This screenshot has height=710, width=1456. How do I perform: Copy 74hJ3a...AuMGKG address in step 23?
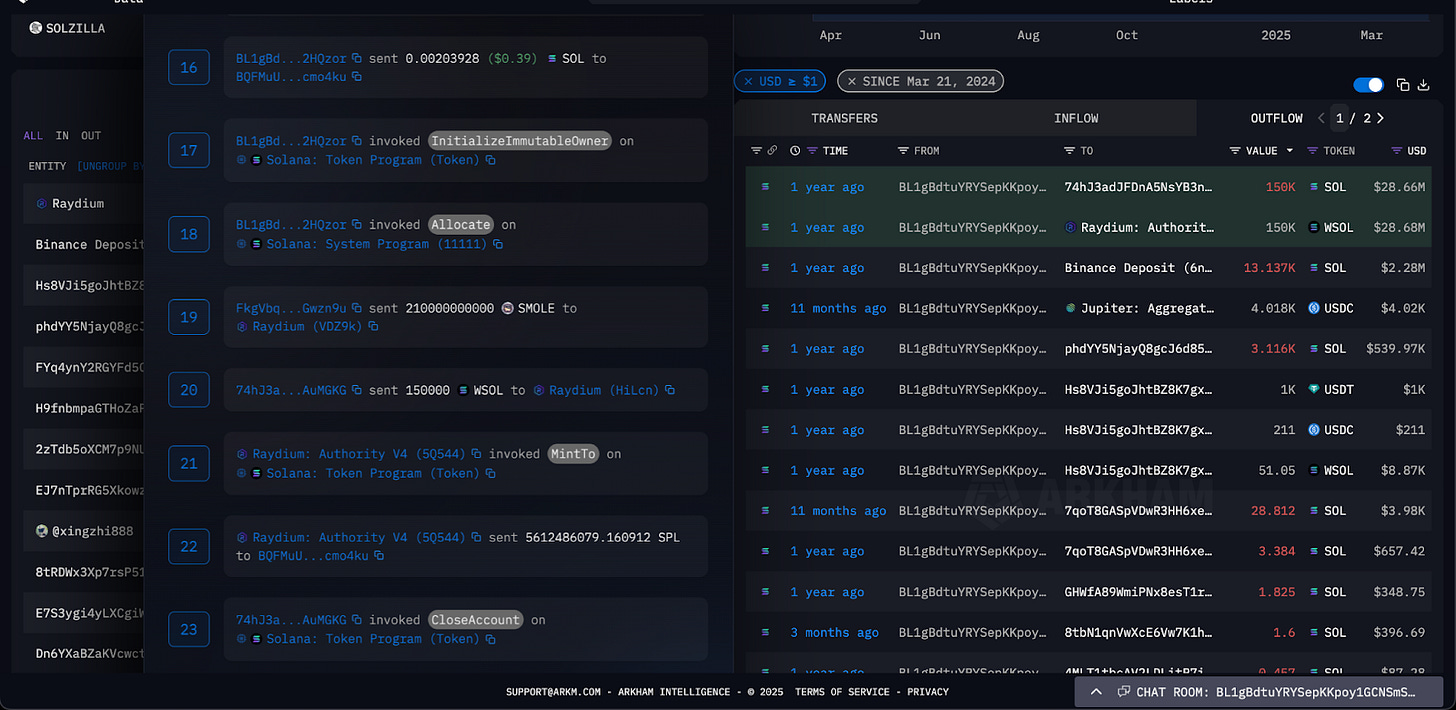tap(357, 621)
